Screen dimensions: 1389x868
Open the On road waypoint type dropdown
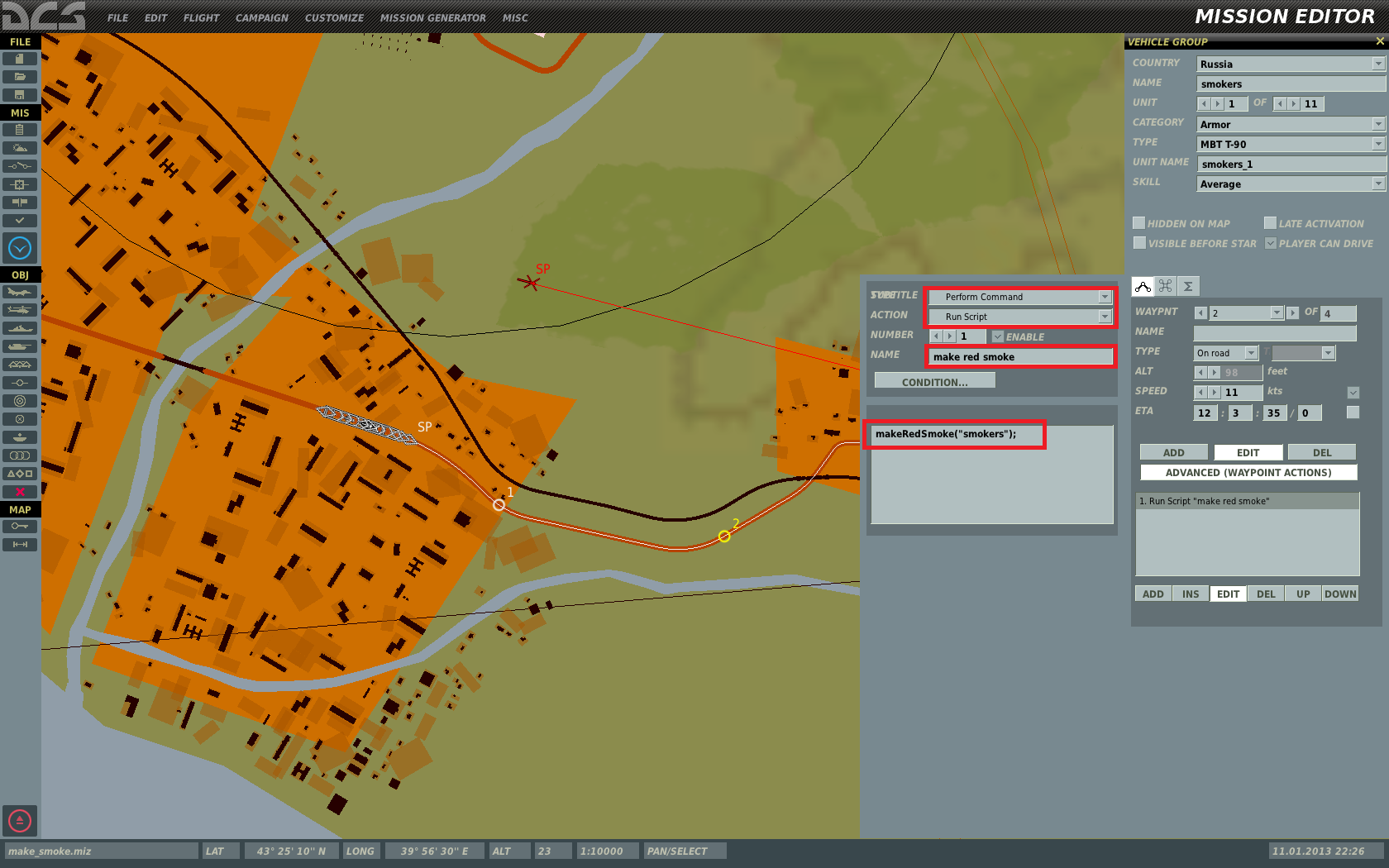[1226, 353]
